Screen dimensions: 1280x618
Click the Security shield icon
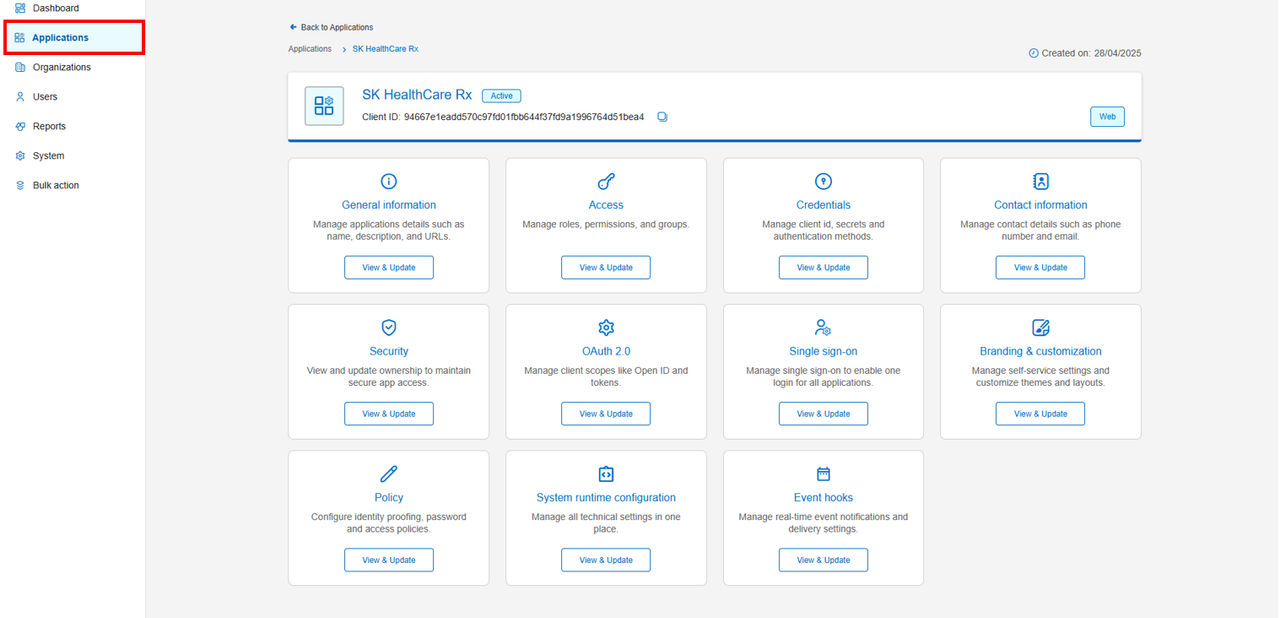point(389,327)
